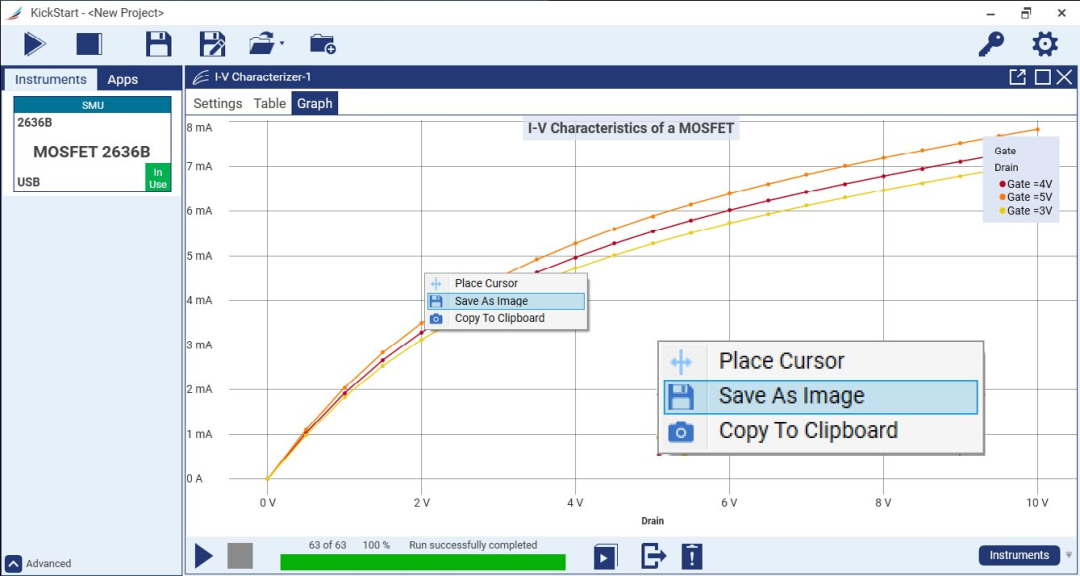Start the test with bottom play button
Image resolution: width=1080 pixels, height=576 pixels.
pyautogui.click(x=204, y=556)
